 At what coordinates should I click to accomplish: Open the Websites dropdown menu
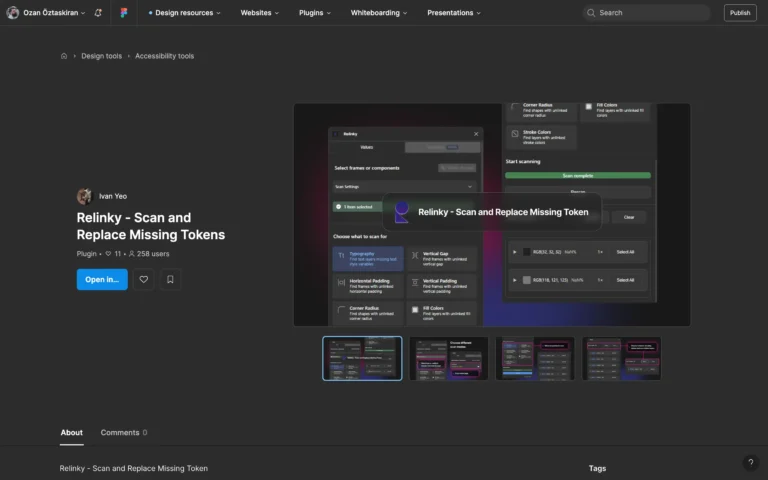tap(260, 13)
